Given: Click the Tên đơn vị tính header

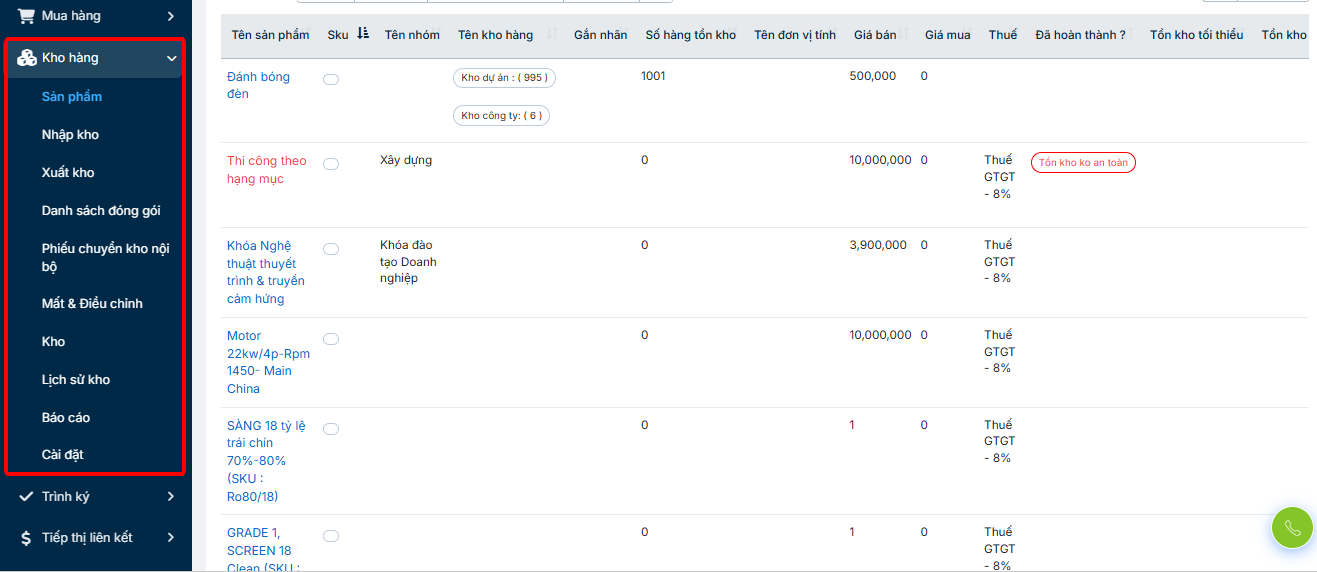Looking at the screenshot, I should (795, 35).
